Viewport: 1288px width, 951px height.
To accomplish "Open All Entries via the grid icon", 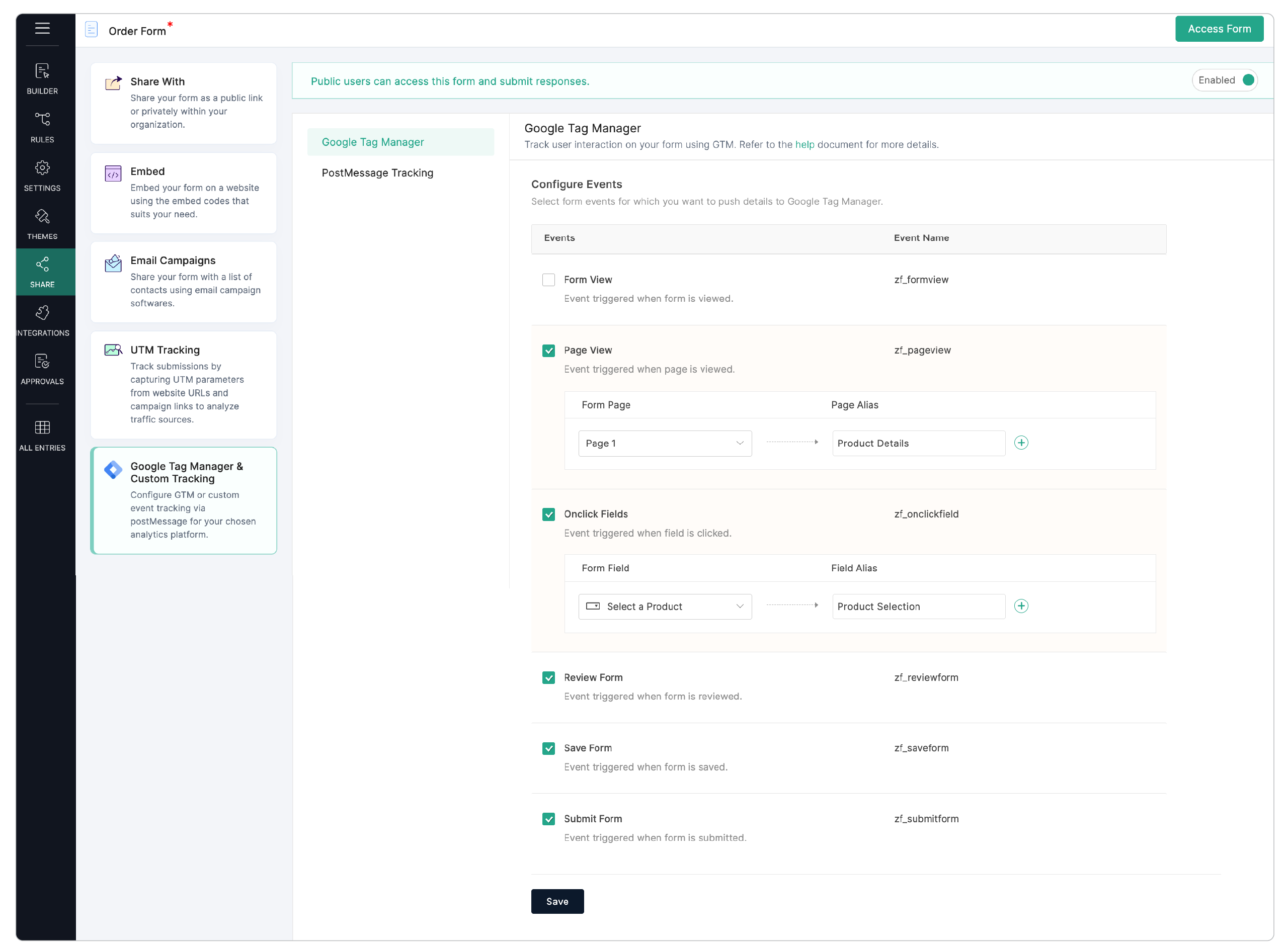I will click(x=42, y=427).
